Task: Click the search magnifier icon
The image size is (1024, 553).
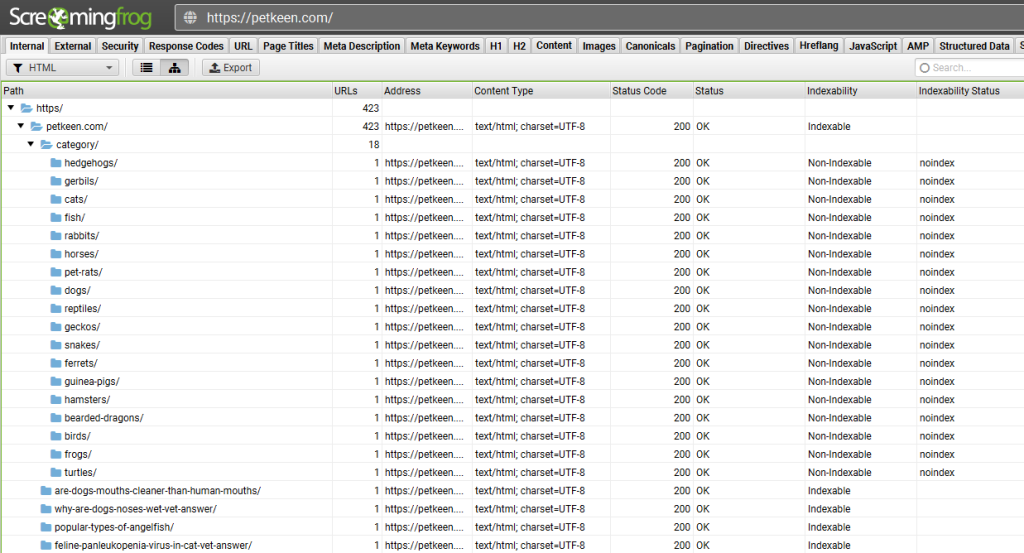Action: pyautogui.click(x=925, y=68)
